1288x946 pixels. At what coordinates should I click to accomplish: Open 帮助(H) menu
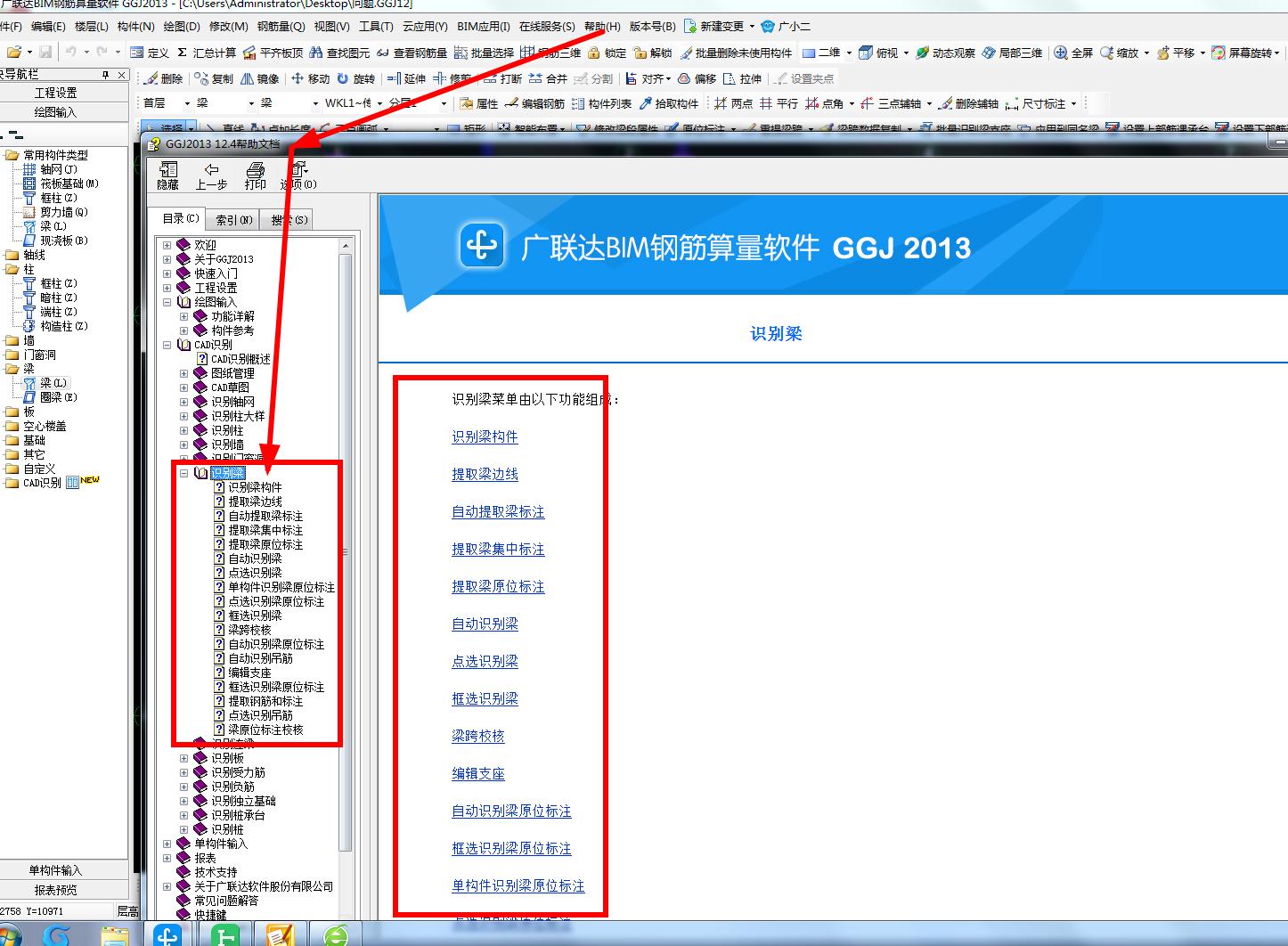[x=602, y=27]
